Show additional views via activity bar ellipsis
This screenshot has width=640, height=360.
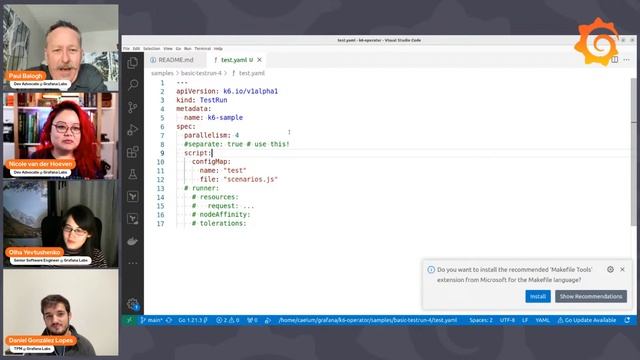133,263
